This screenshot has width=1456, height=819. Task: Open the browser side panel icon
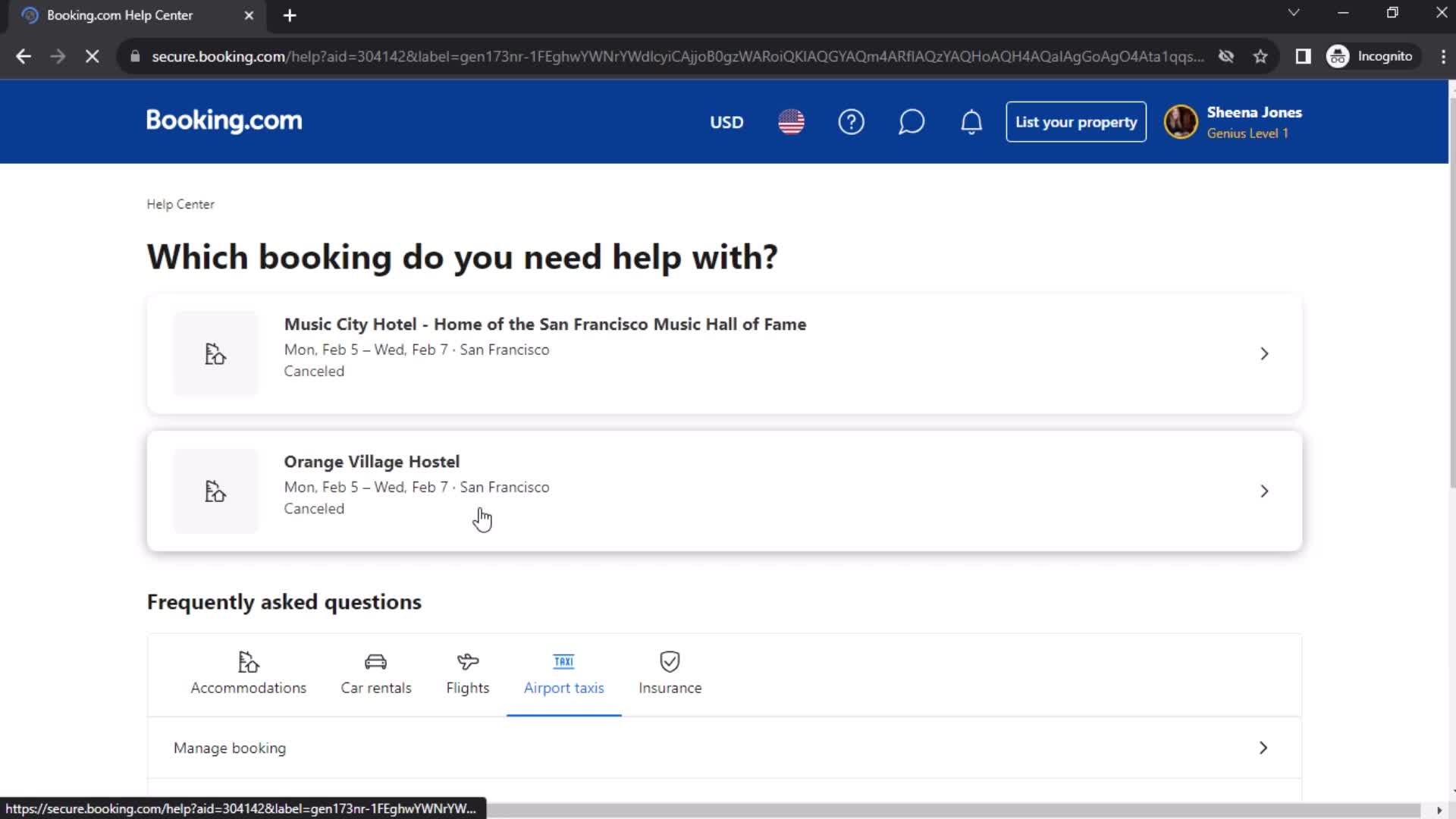point(1303,56)
